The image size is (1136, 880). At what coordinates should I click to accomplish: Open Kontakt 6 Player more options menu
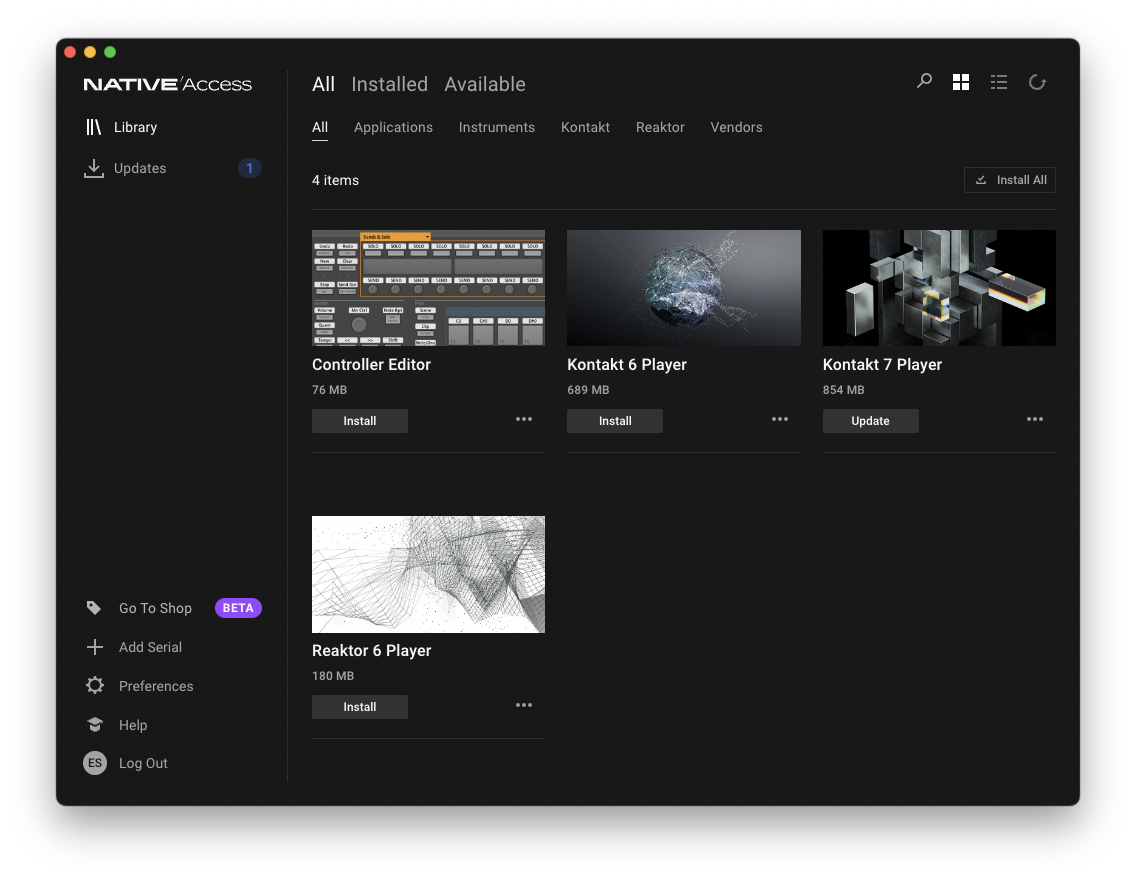coord(780,419)
